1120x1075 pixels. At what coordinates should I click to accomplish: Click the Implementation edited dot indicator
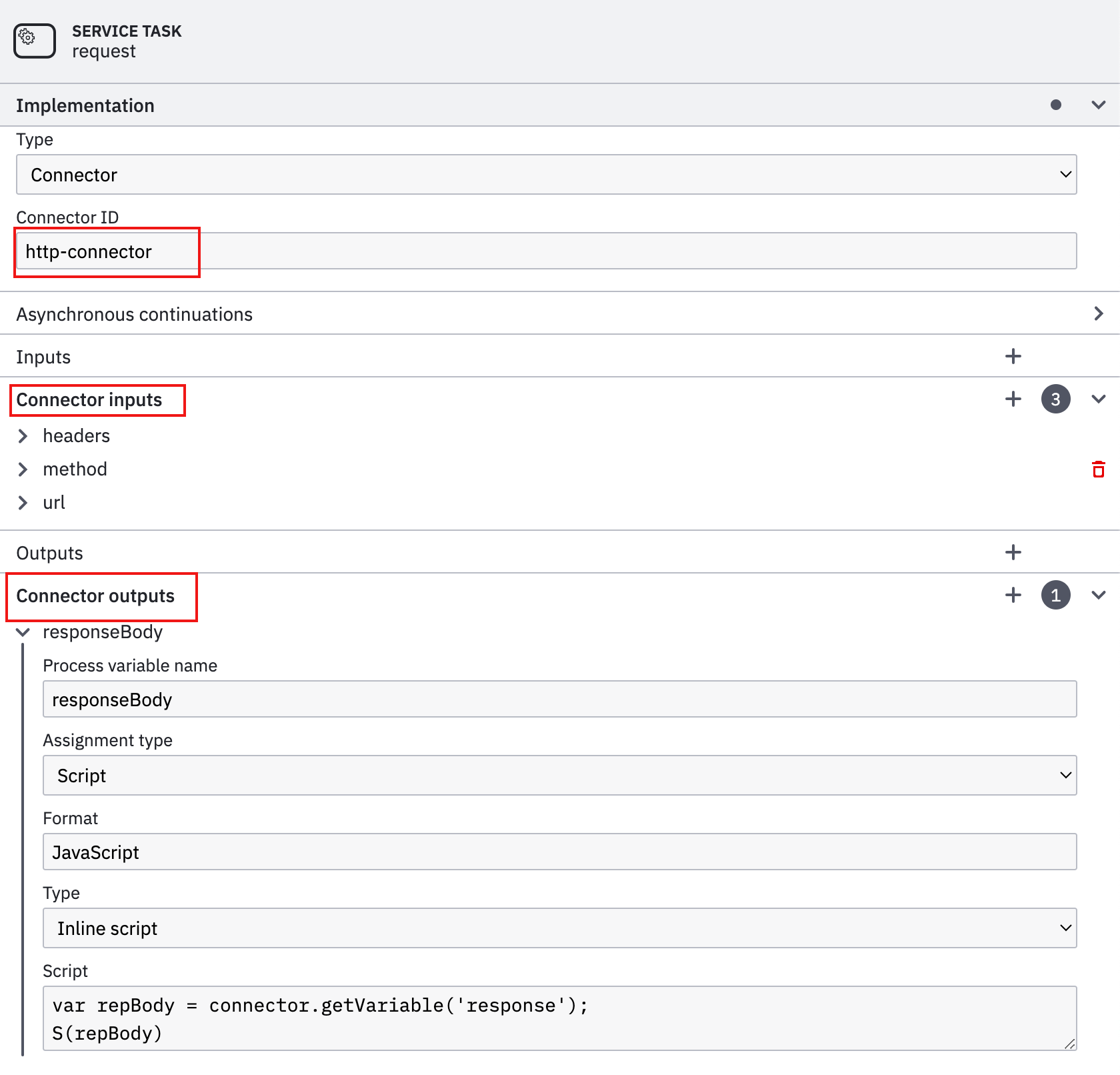(1056, 105)
